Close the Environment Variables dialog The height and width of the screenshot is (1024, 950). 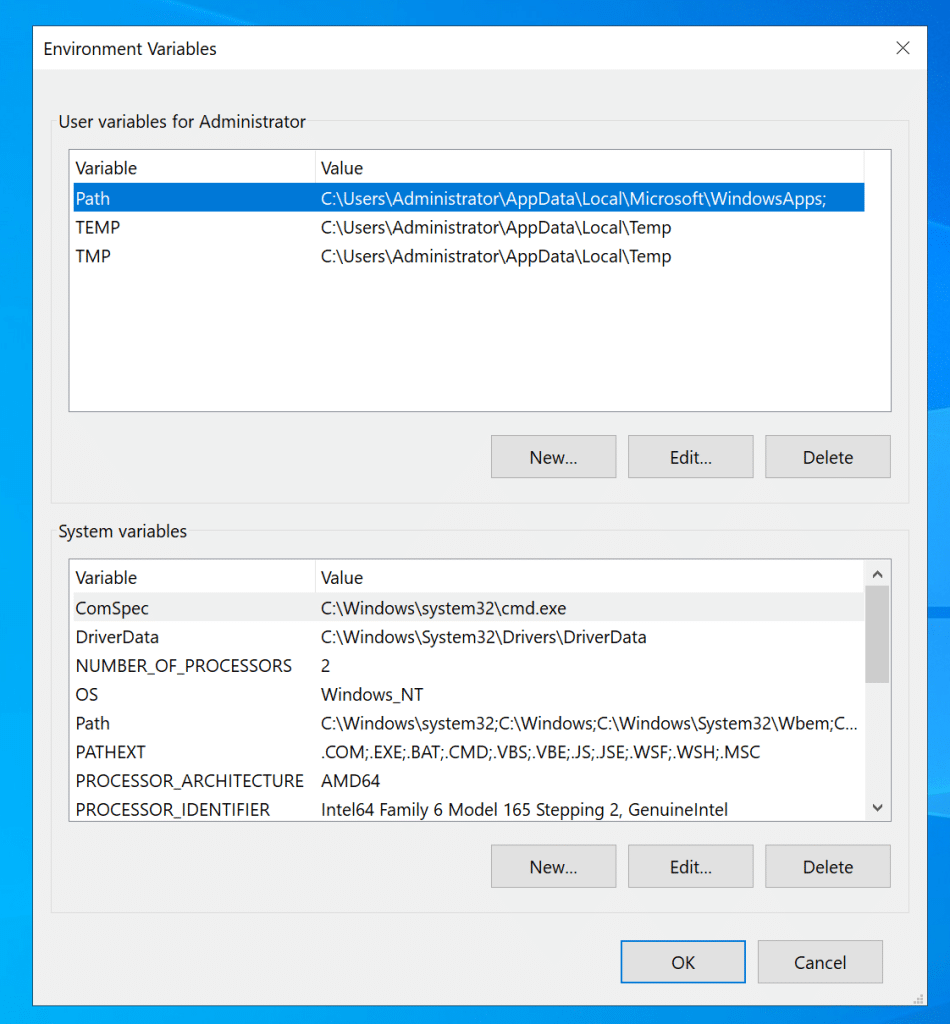click(x=902, y=48)
